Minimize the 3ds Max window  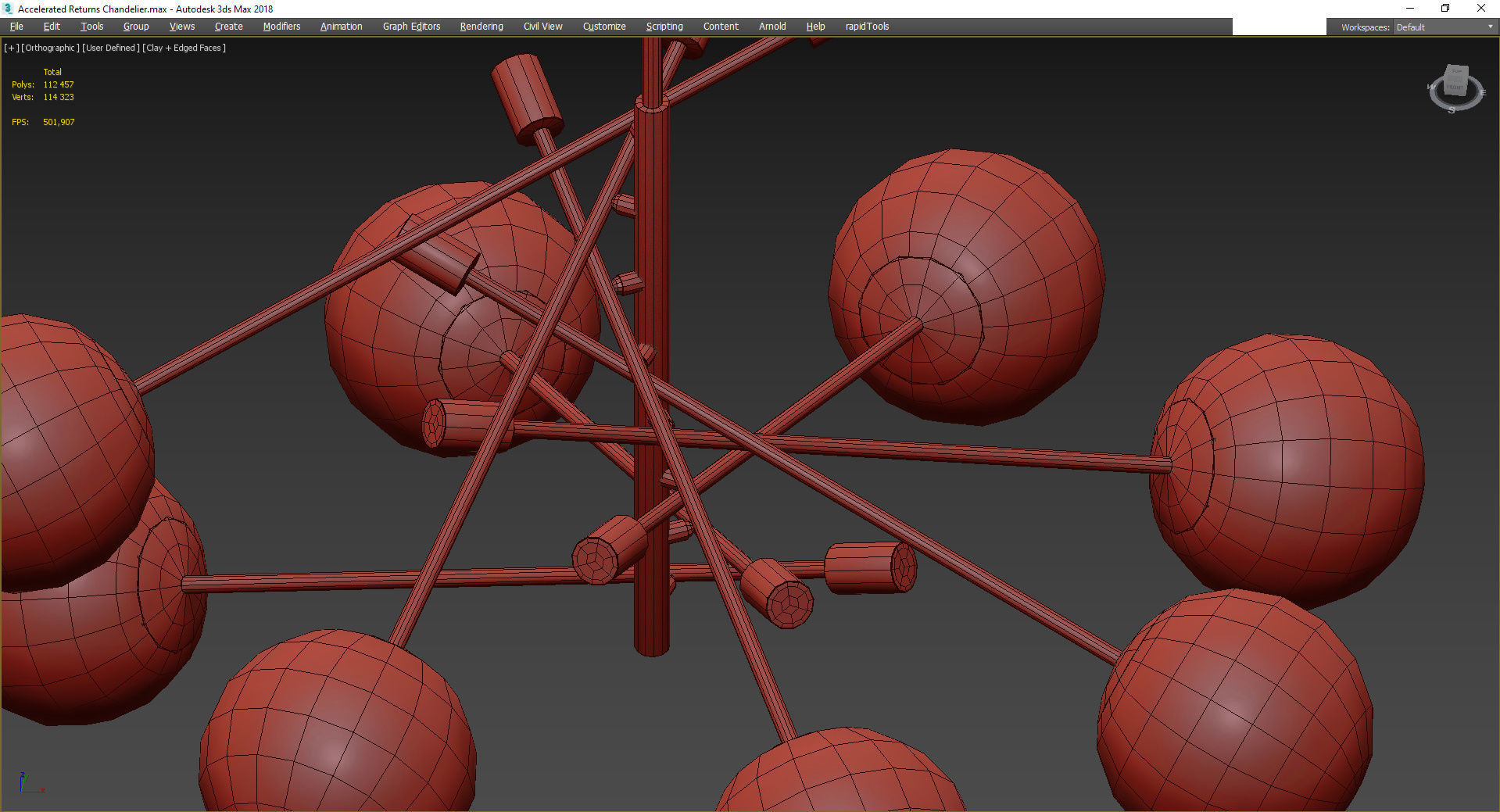1410,9
